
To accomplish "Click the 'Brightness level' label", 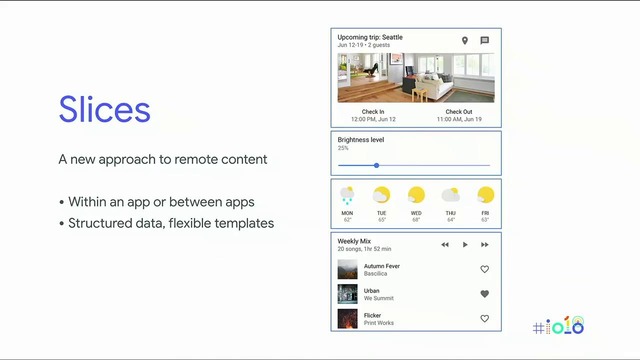I will click(361, 140).
